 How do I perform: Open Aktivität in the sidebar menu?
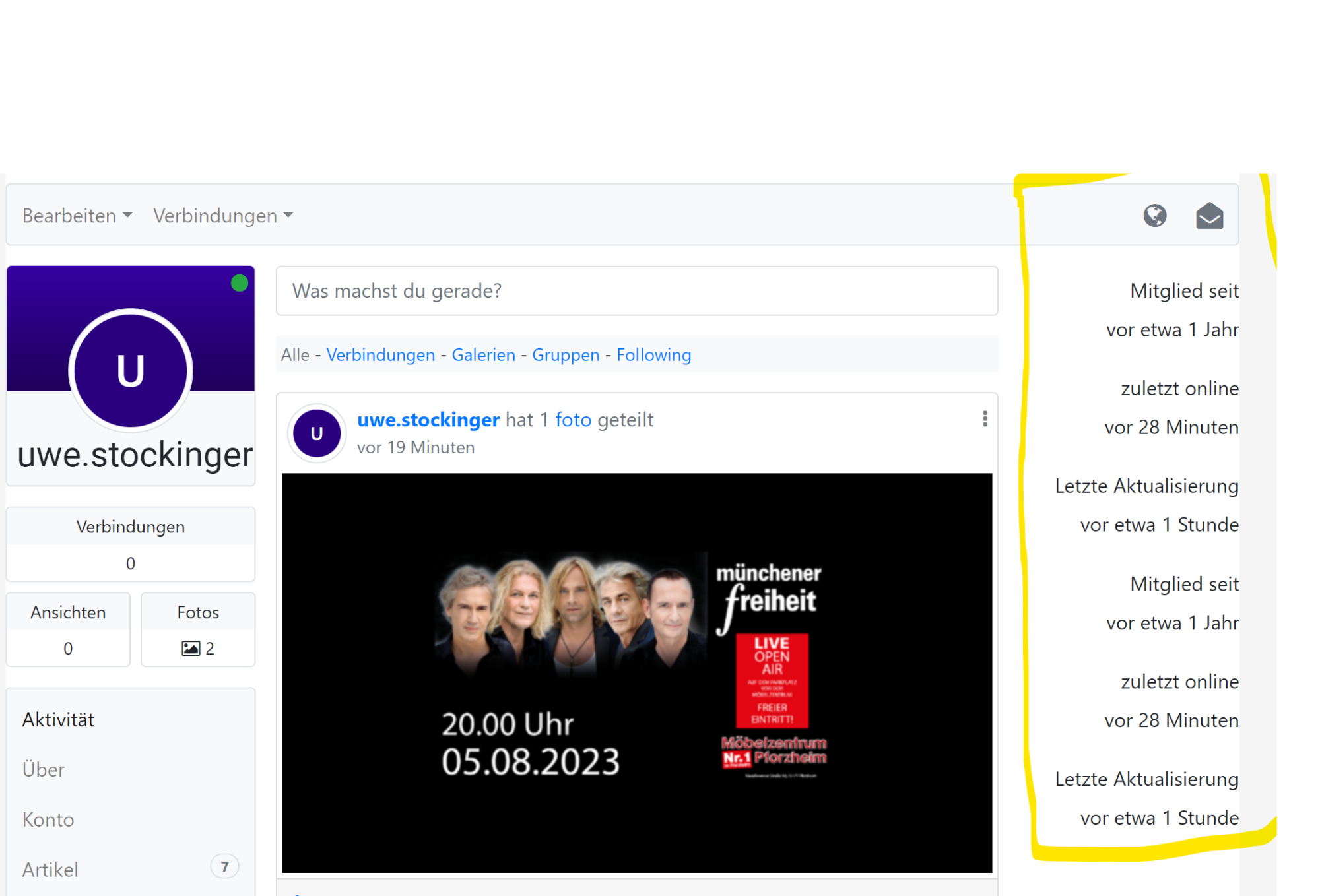[x=58, y=720]
